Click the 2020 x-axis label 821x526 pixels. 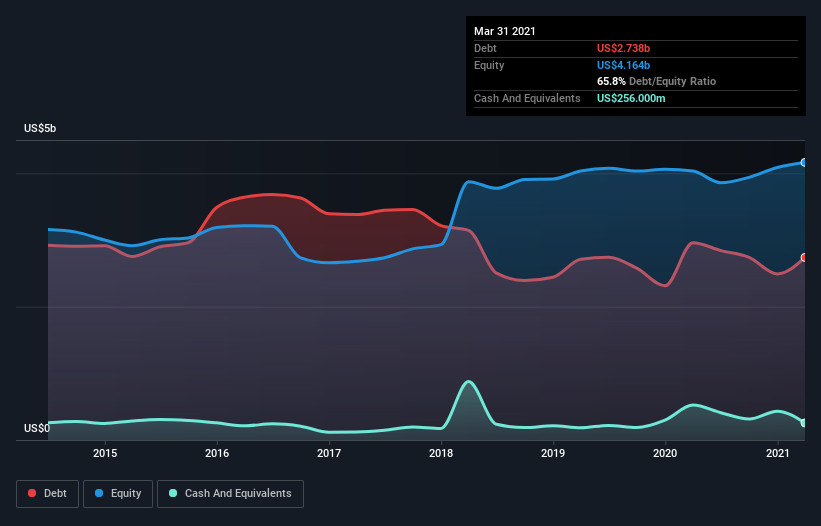coord(665,453)
